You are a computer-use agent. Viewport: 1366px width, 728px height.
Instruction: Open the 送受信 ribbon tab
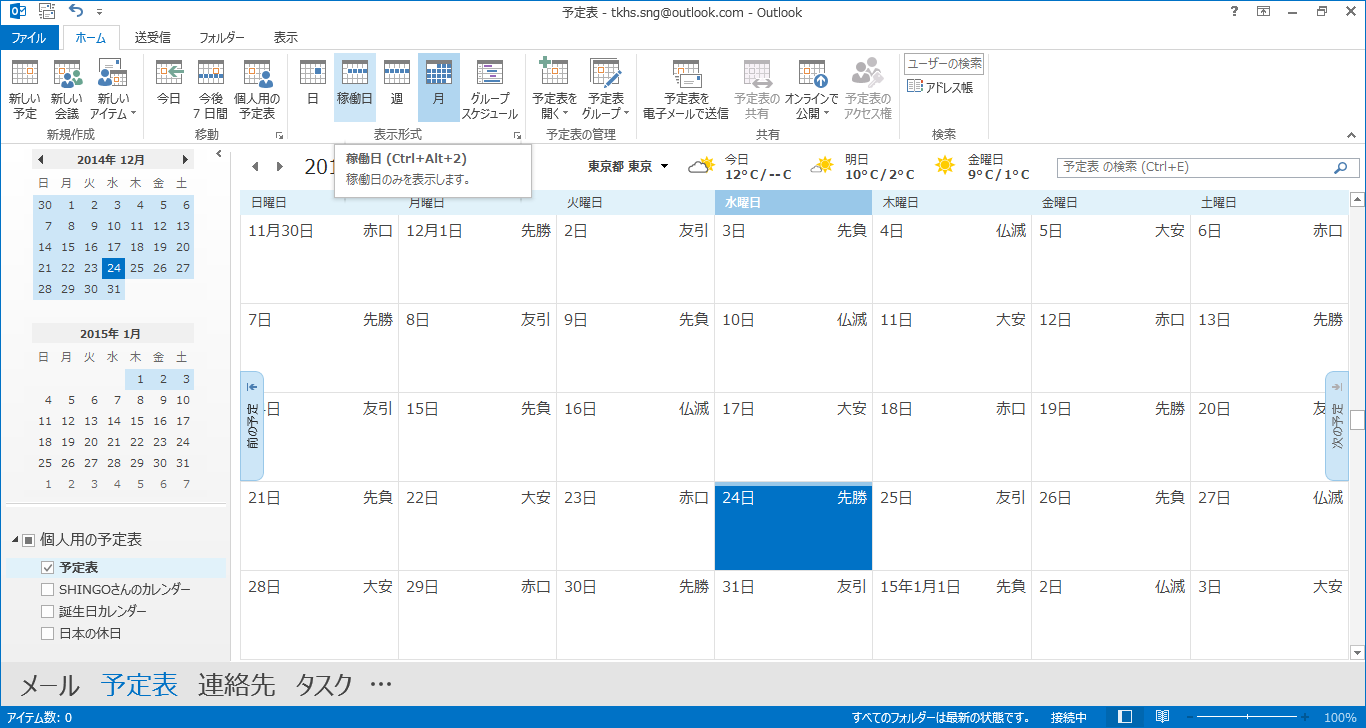(x=153, y=37)
